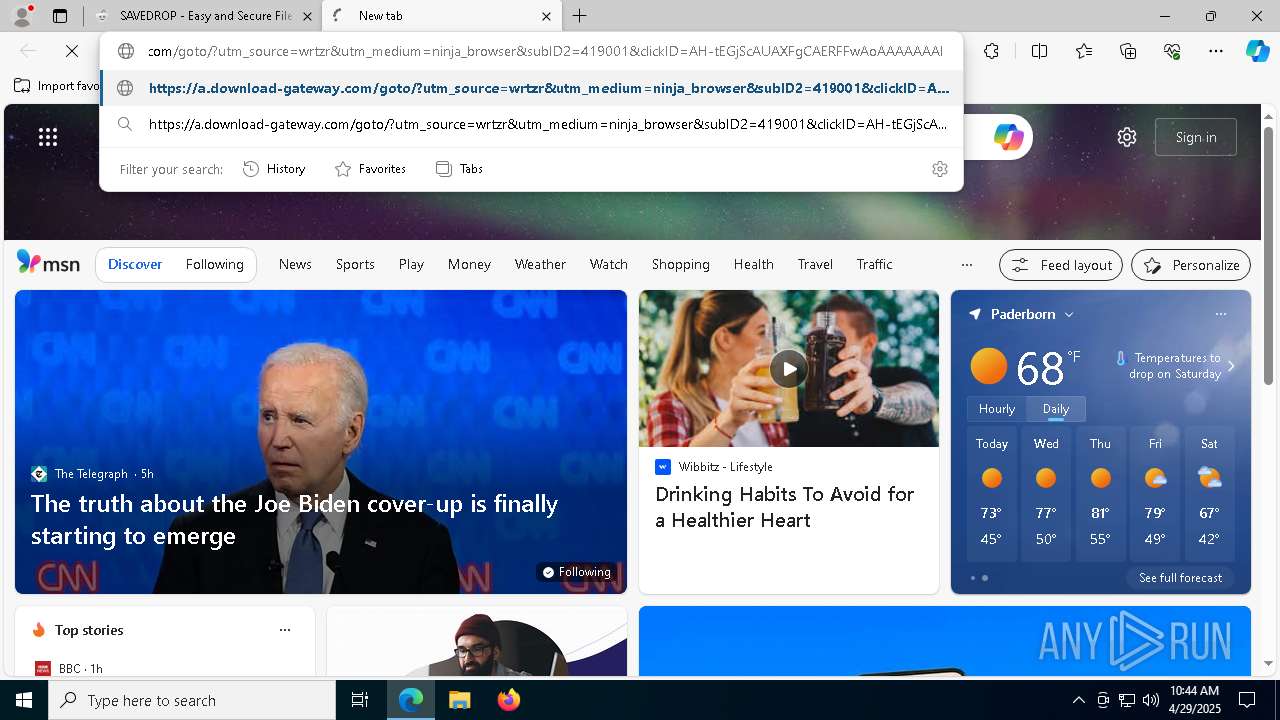Filter address bar search by History
This screenshot has width=1280, height=720.
click(274, 169)
